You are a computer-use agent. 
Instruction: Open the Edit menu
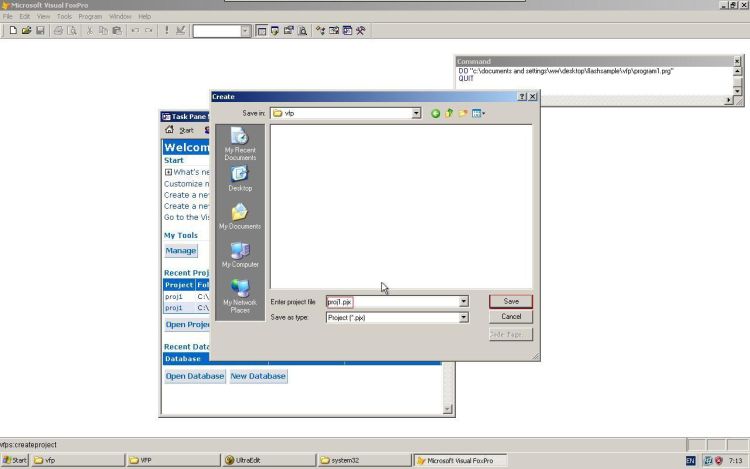(x=24, y=16)
